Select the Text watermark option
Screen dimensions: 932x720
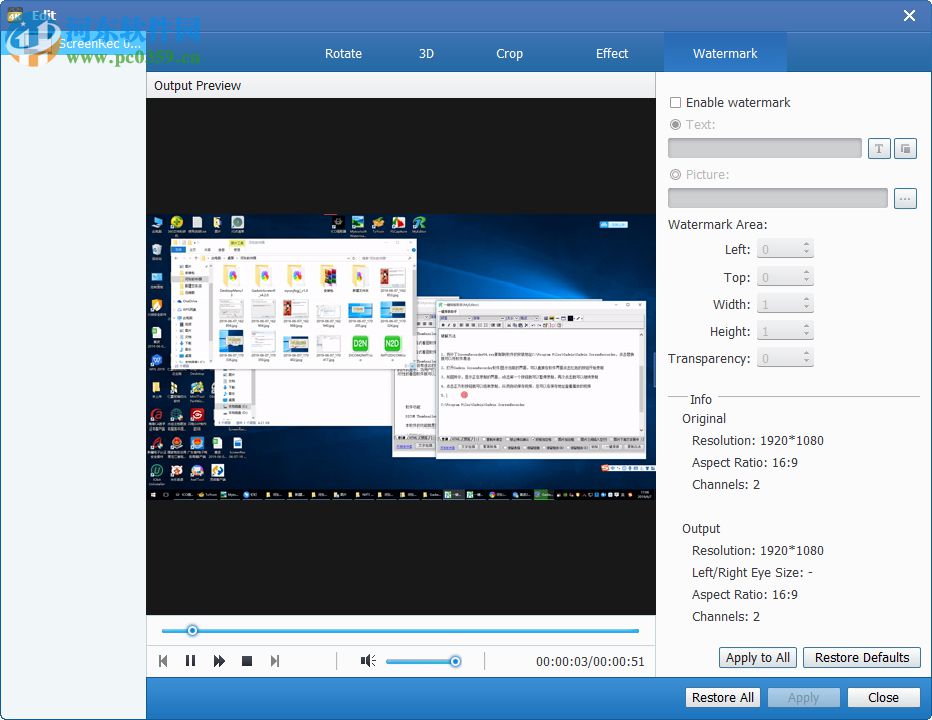click(677, 124)
